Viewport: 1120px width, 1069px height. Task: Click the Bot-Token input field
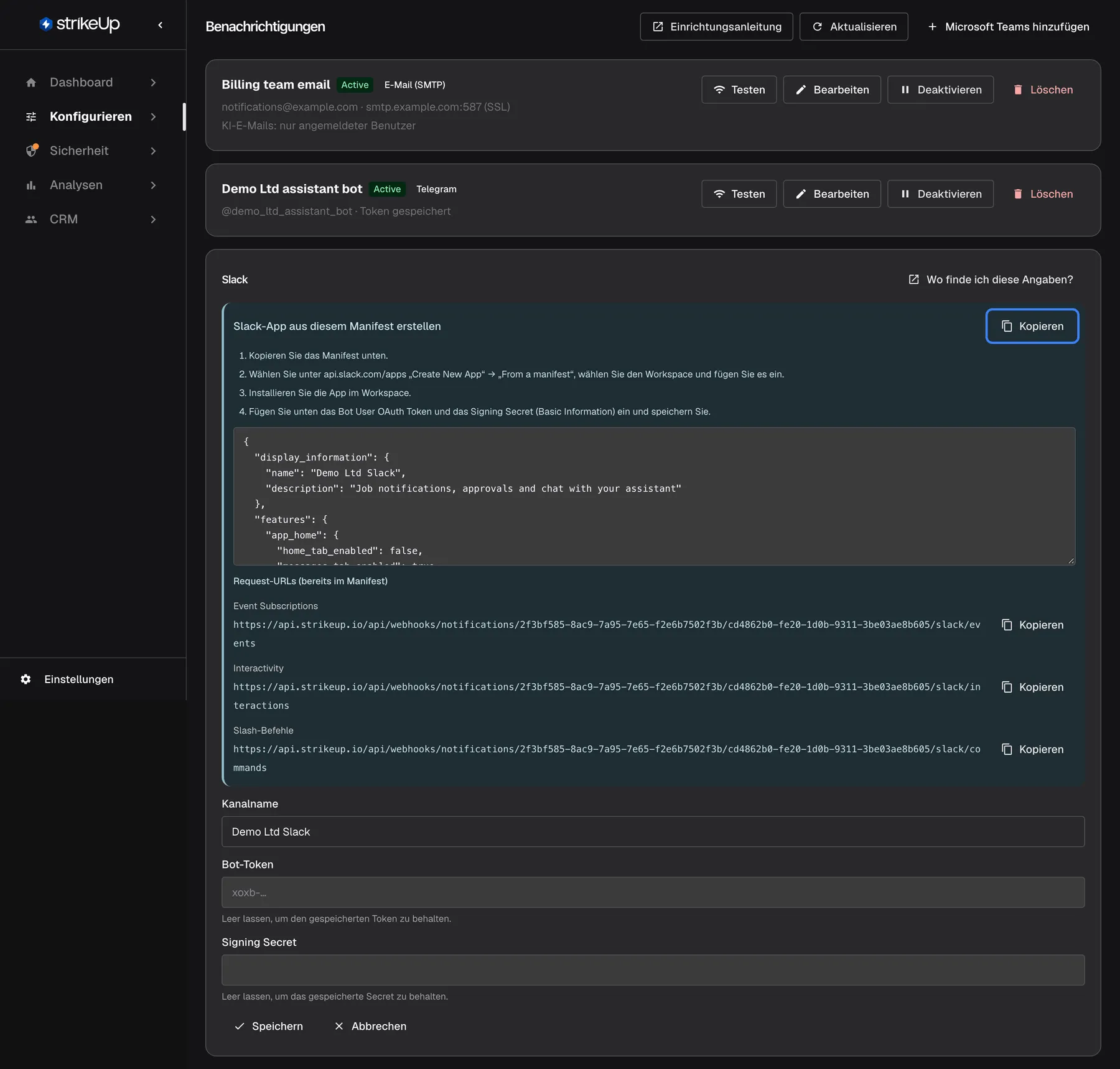[653, 892]
